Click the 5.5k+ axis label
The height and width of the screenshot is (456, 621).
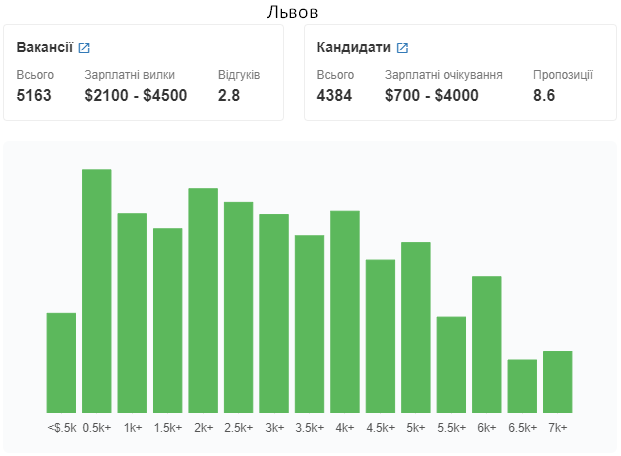[x=451, y=428]
